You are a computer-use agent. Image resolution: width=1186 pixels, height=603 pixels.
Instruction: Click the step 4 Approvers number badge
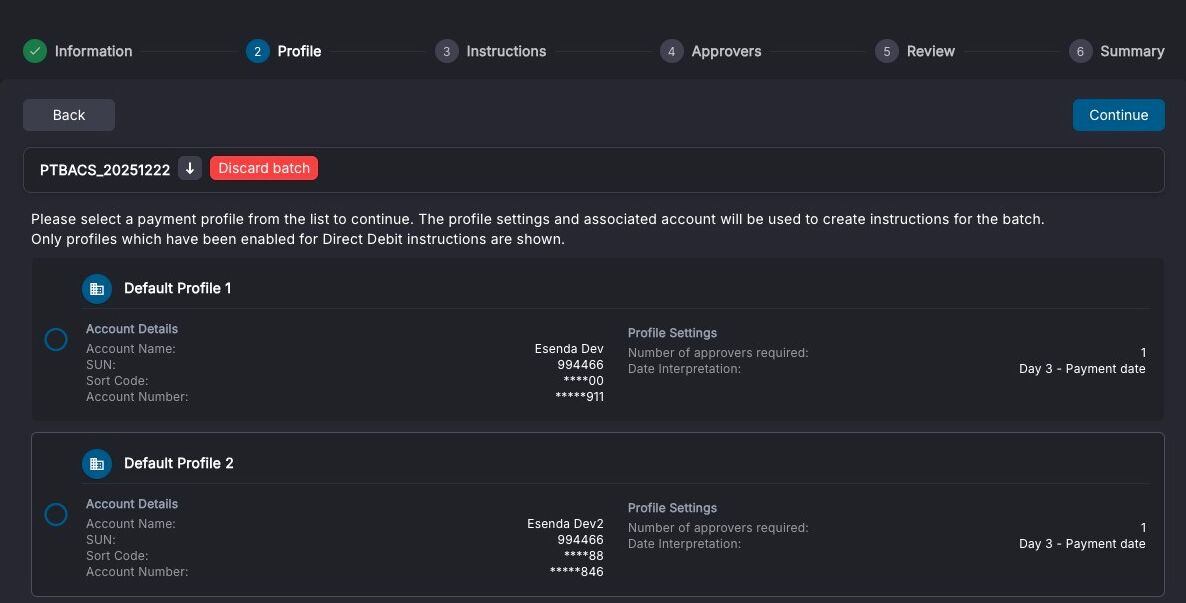point(672,51)
